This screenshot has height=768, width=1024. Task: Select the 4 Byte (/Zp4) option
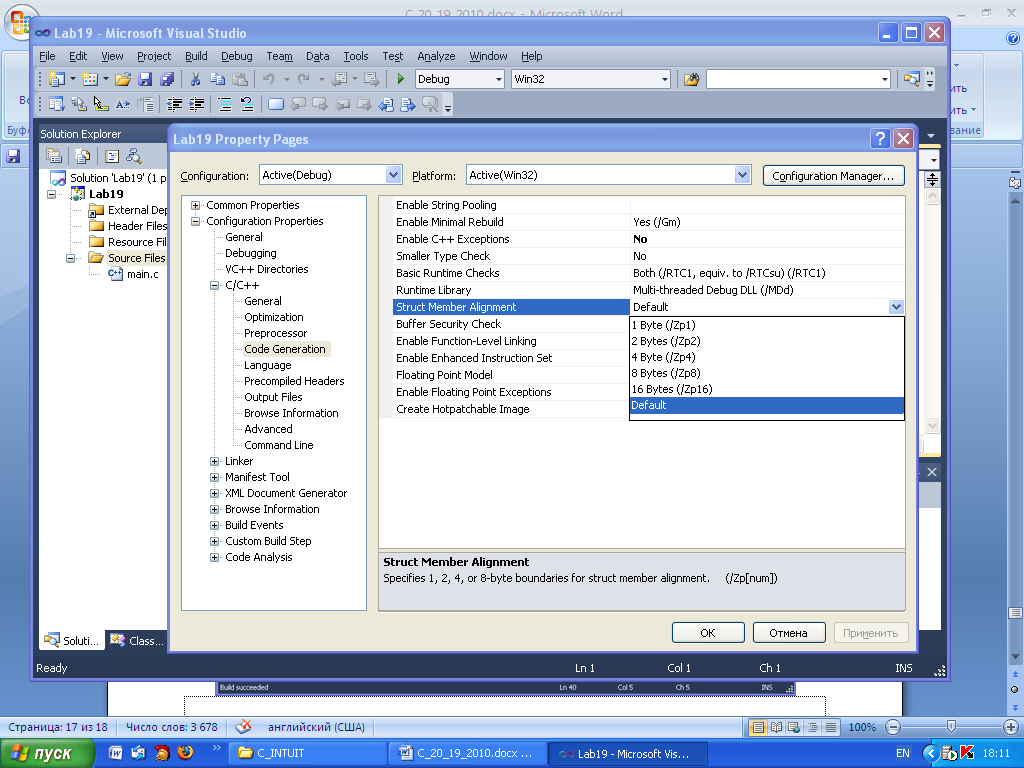click(x=767, y=357)
